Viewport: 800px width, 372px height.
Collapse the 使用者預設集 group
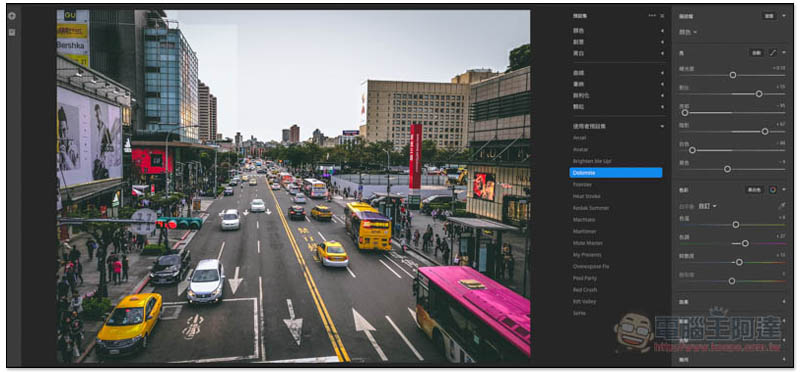click(x=662, y=126)
